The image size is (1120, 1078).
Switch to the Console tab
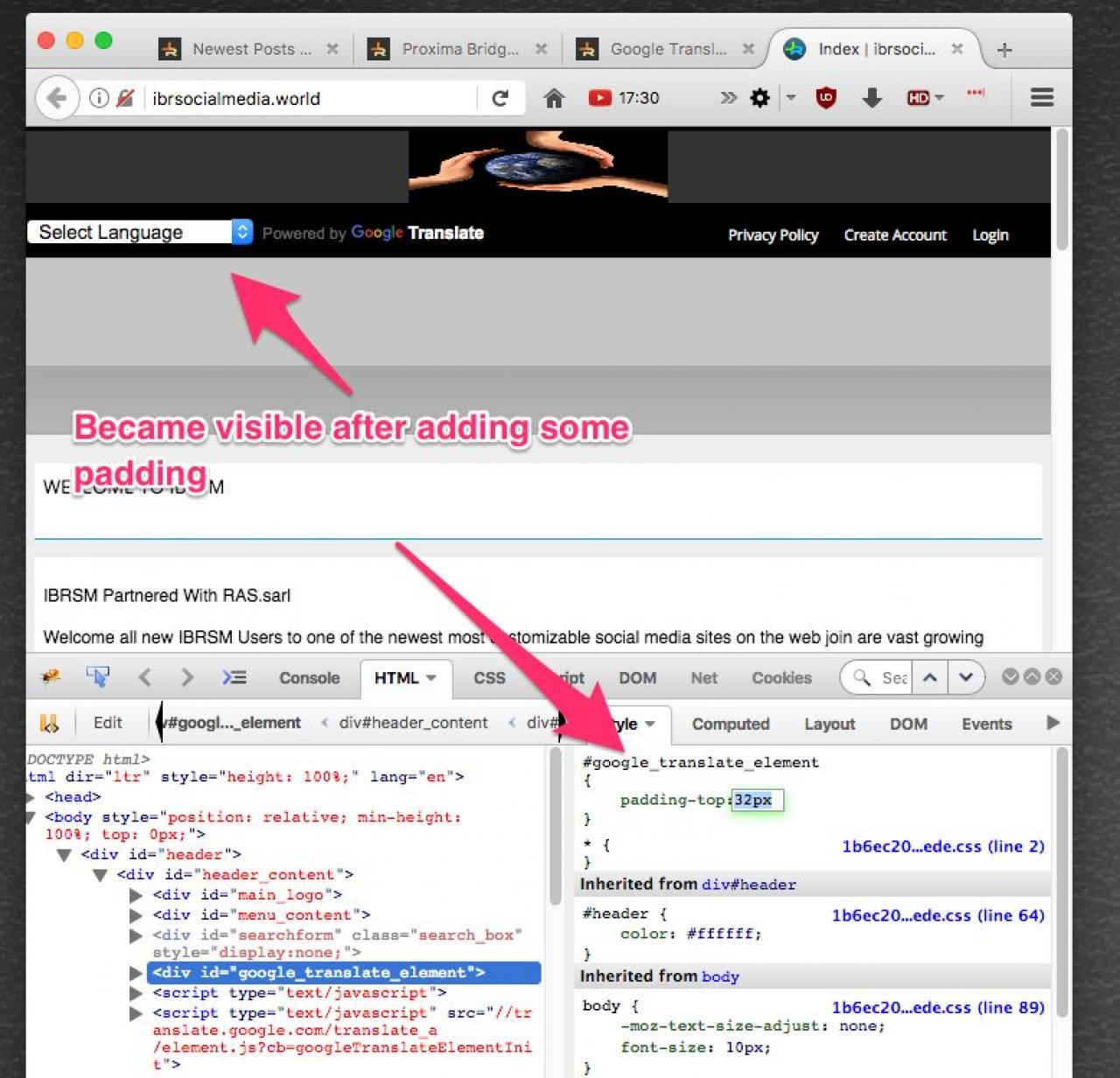click(x=309, y=678)
